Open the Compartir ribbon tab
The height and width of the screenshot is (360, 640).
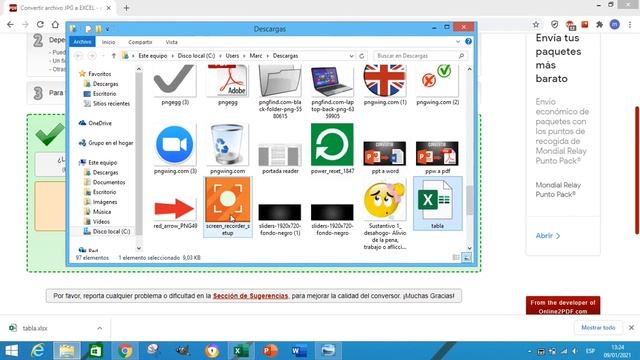pos(140,42)
